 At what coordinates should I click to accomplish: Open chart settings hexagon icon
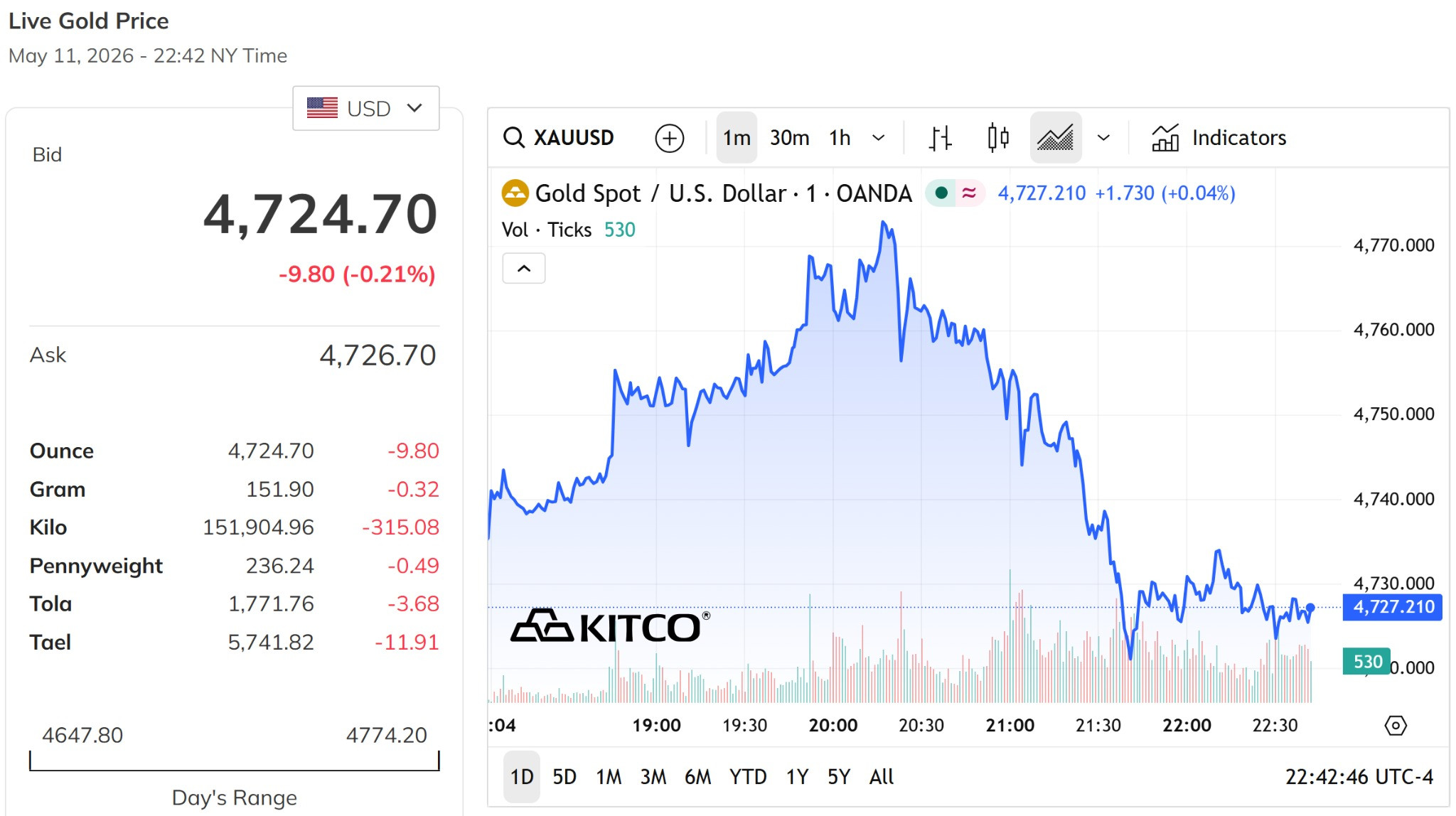[x=1395, y=725]
